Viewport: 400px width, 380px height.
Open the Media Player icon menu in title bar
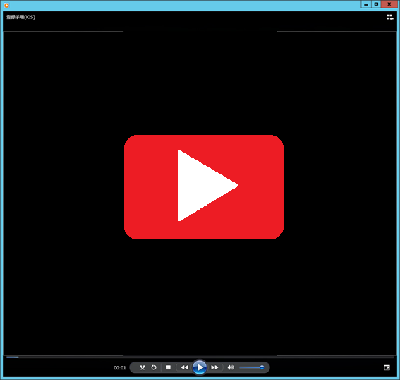click(x=6, y=5)
